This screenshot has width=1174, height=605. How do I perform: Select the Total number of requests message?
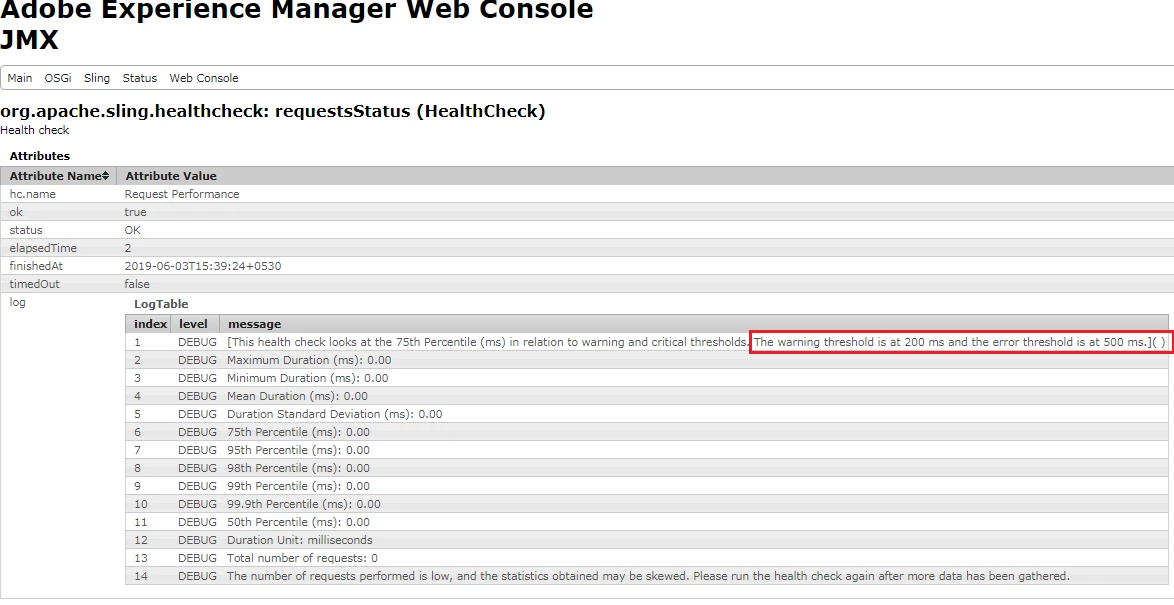coord(302,558)
